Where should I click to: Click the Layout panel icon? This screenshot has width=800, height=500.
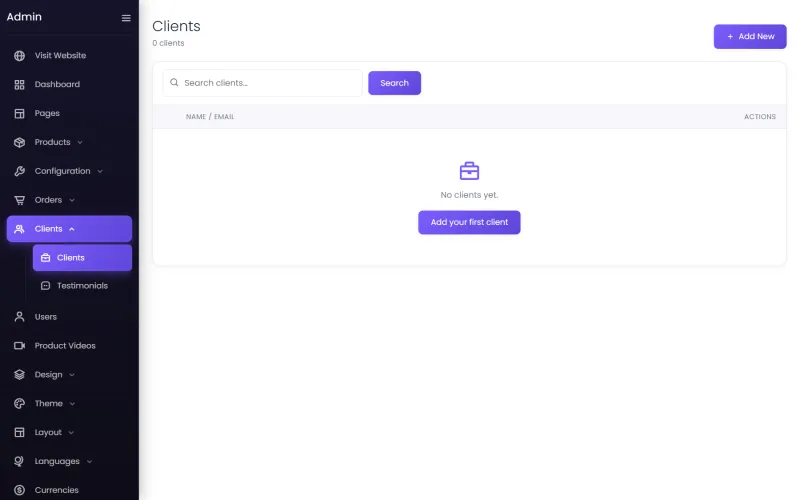[x=19, y=433]
